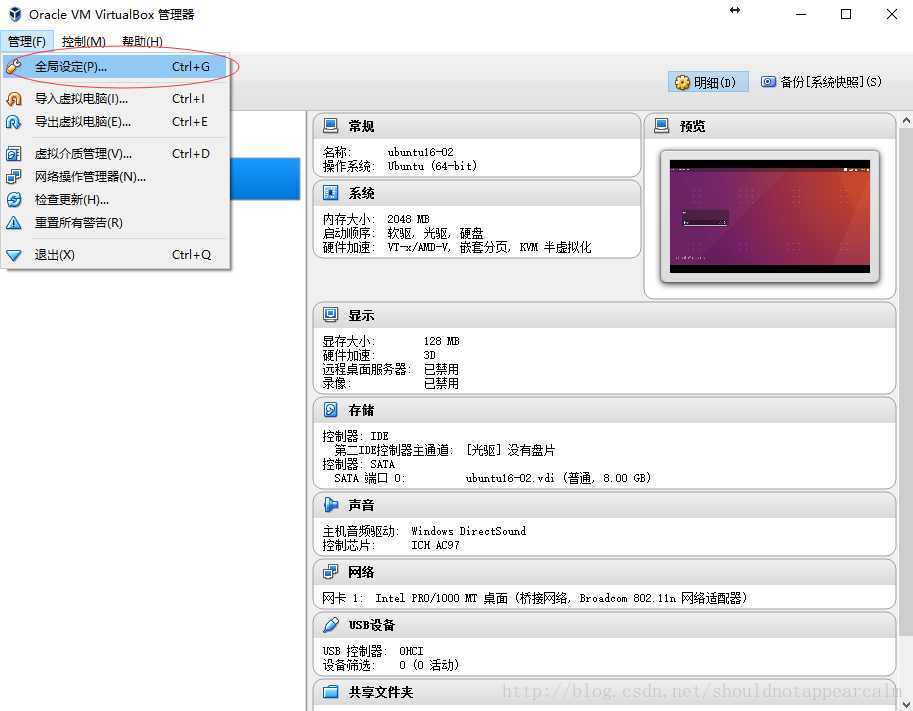Select 重置所有警告(R) menu entry
This screenshot has height=711, width=913.
[x=115, y=222]
